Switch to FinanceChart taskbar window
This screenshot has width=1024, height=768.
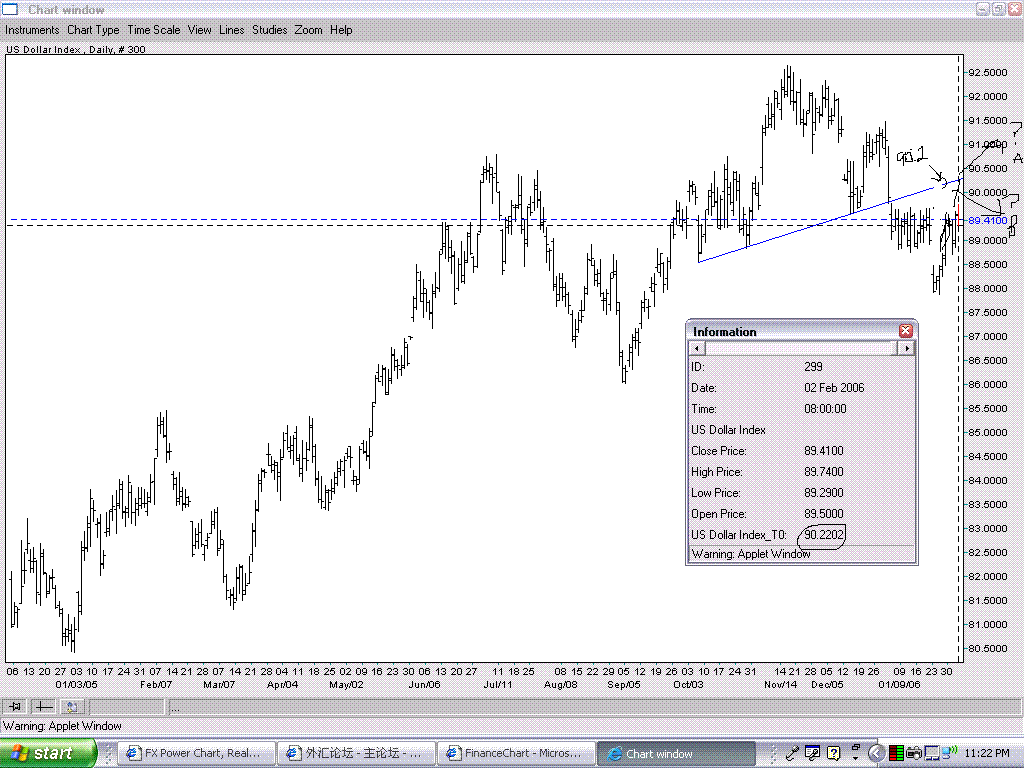coord(516,753)
